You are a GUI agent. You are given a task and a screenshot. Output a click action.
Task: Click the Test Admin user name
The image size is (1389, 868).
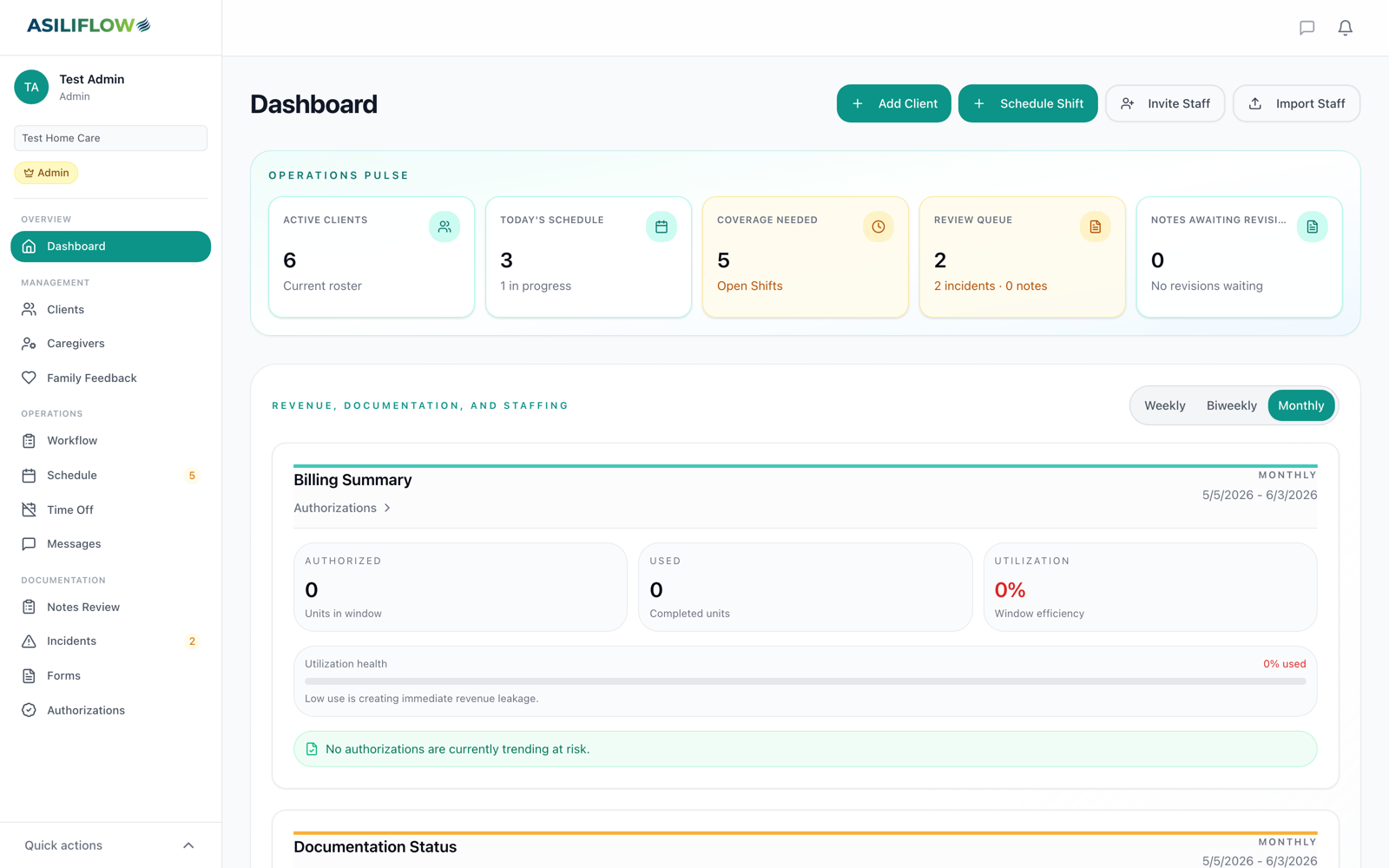(91, 79)
